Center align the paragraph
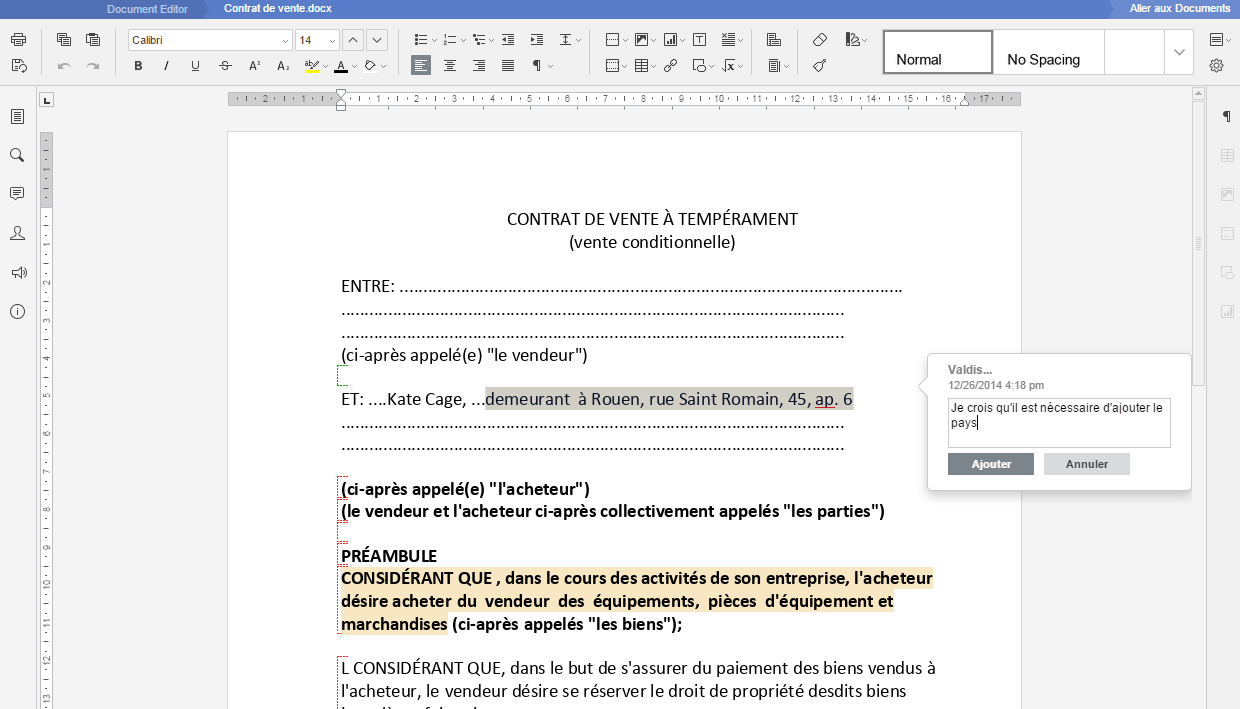 [x=450, y=66]
